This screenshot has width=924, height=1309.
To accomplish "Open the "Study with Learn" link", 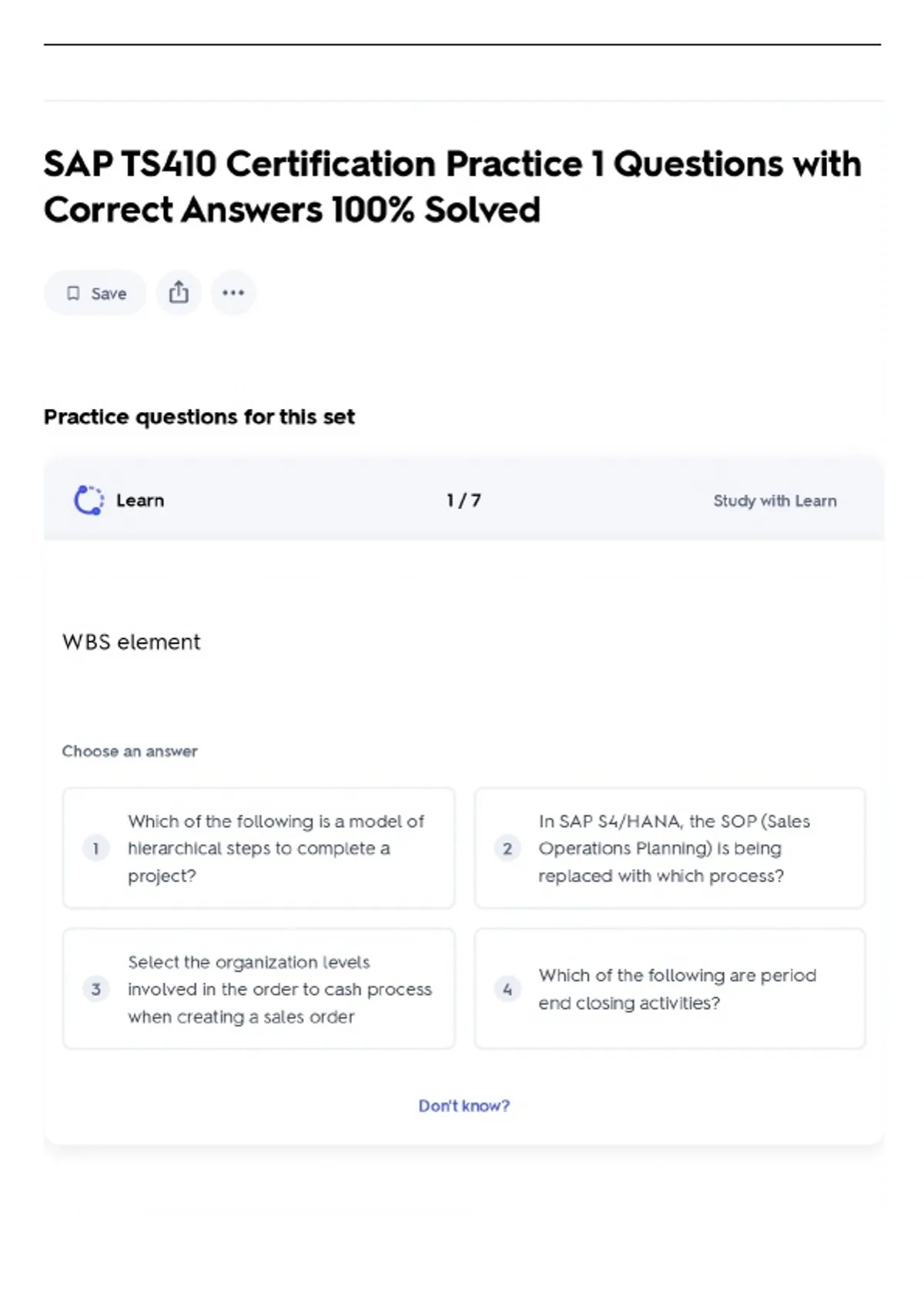I will [x=774, y=501].
